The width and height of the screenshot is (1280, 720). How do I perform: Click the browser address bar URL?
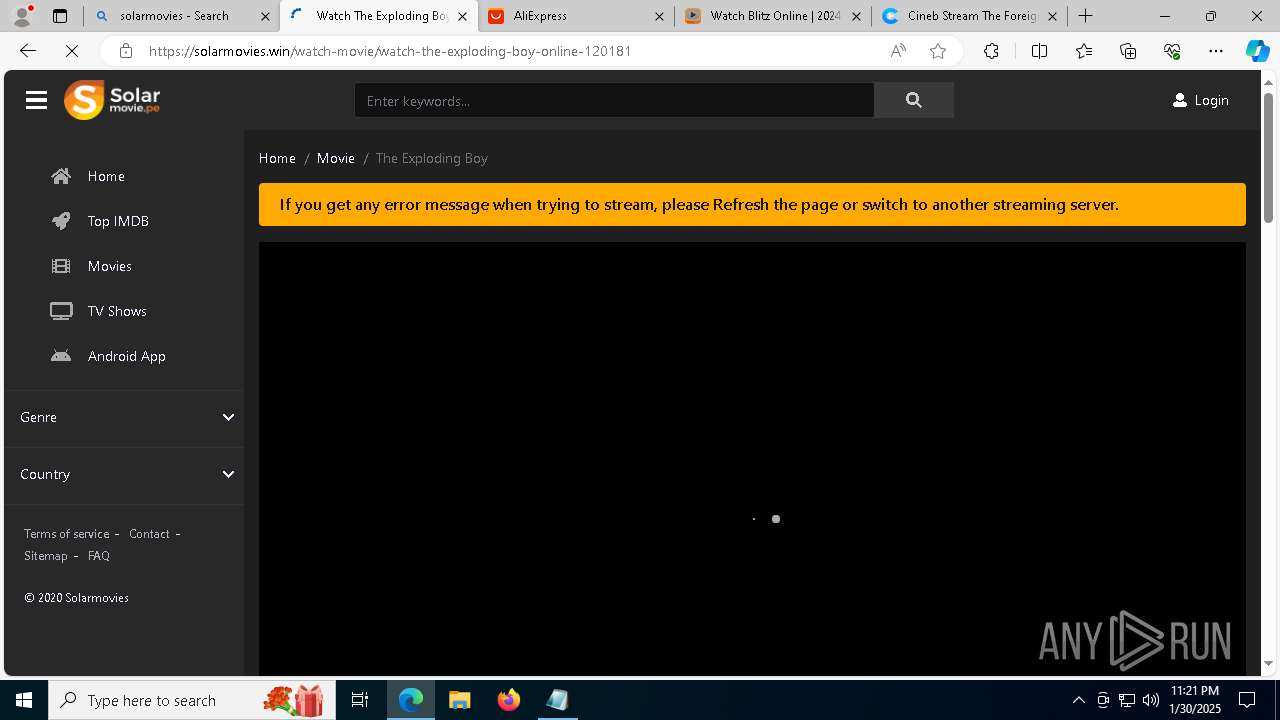click(390, 51)
